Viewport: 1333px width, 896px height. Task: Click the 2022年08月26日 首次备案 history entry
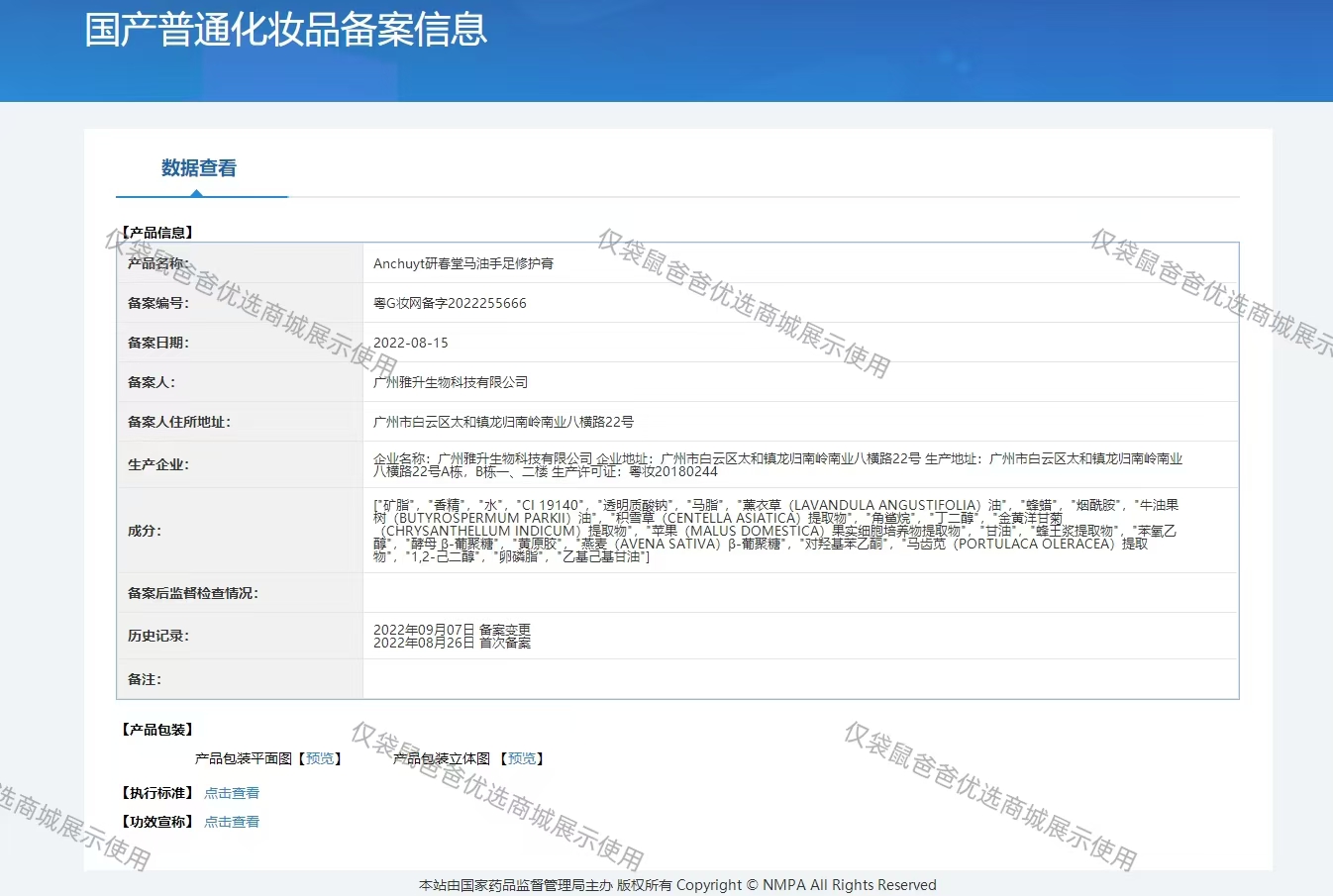[x=452, y=643]
